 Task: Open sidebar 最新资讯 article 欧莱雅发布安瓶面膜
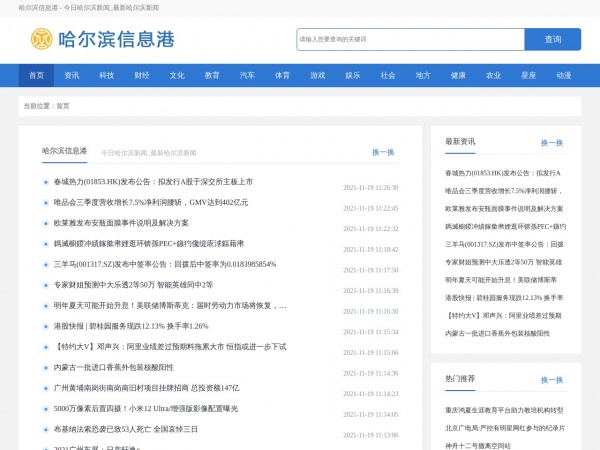(504, 209)
